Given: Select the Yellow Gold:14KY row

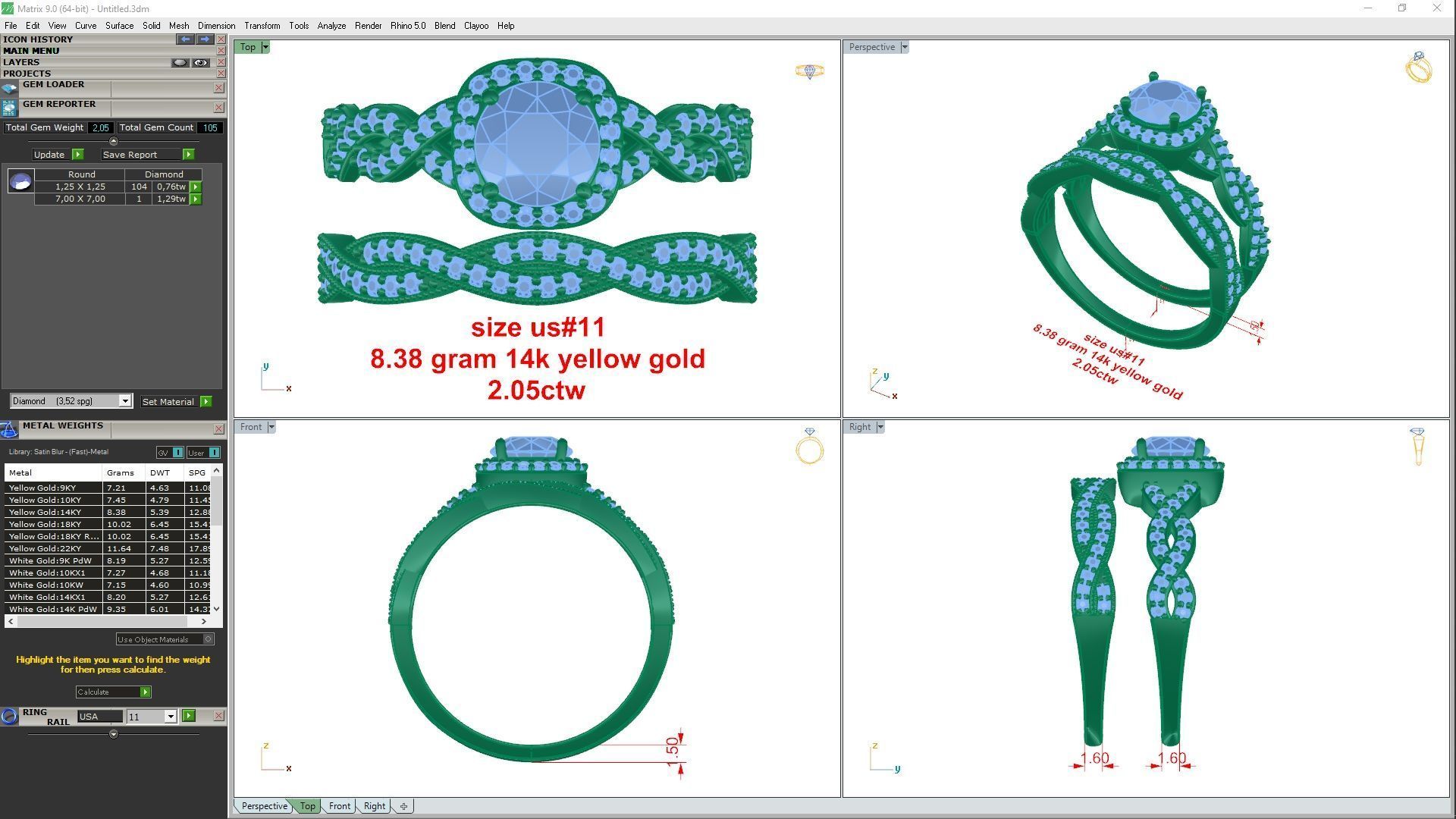Looking at the screenshot, I should pyautogui.click(x=108, y=512).
